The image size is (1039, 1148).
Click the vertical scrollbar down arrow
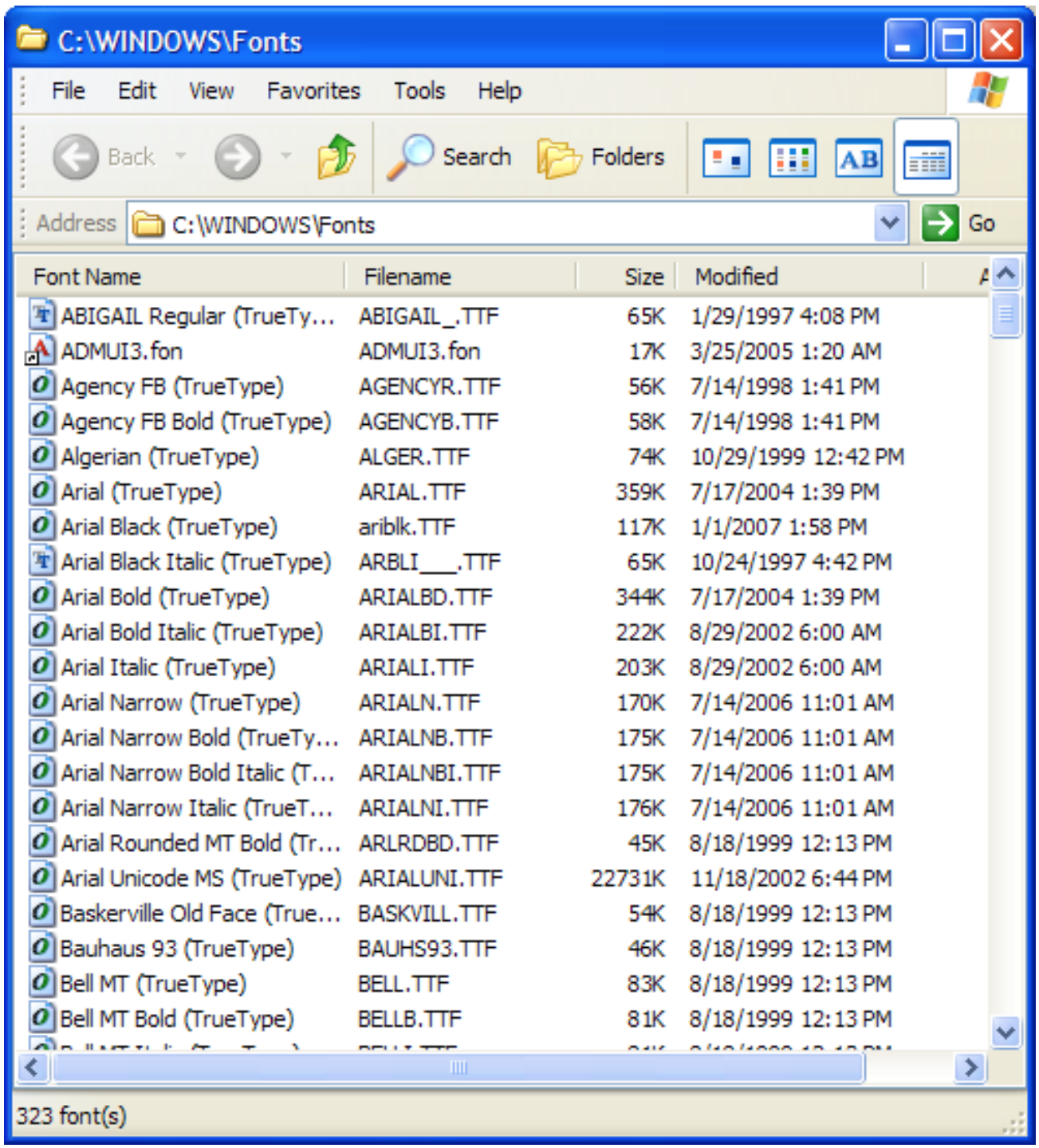point(1006,1032)
